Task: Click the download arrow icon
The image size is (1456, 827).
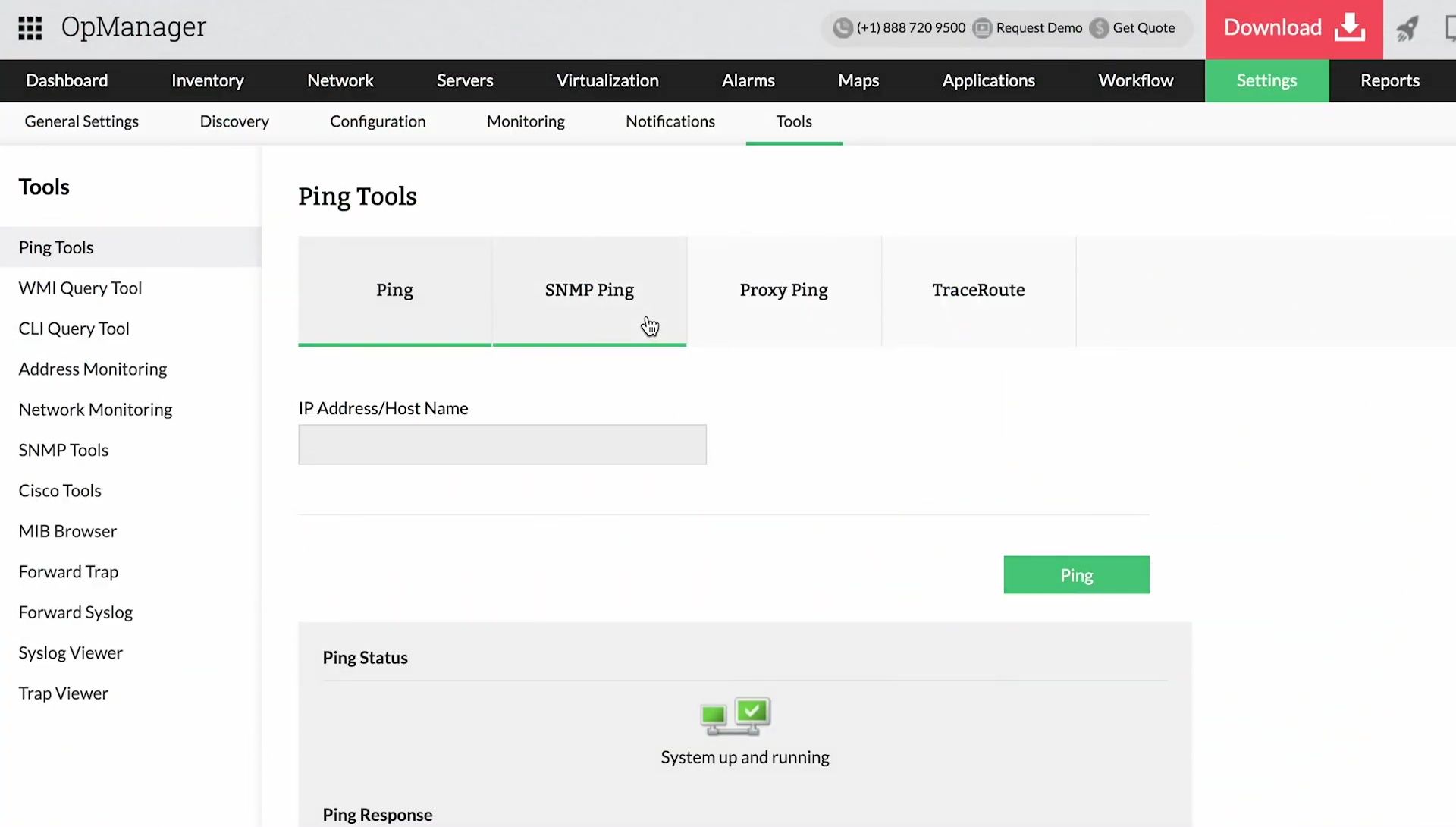Action: (1350, 27)
